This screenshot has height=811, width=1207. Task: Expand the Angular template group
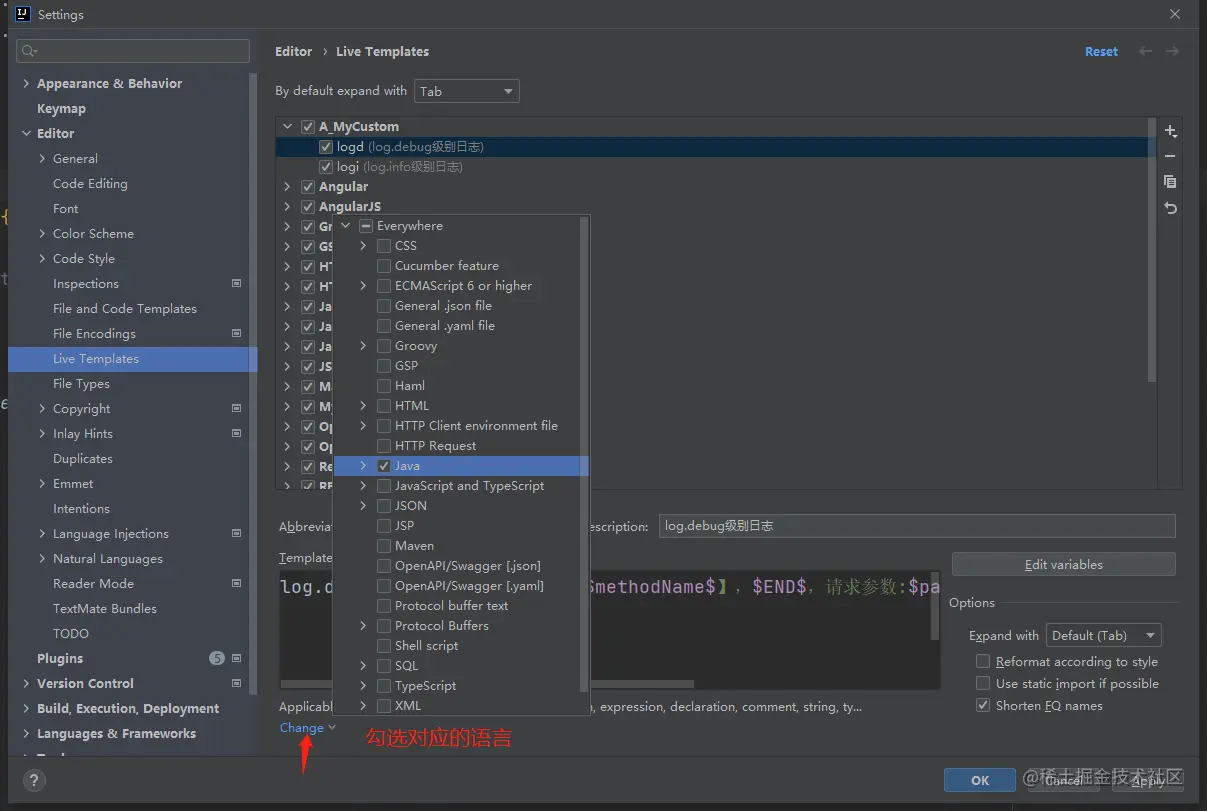(288, 187)
